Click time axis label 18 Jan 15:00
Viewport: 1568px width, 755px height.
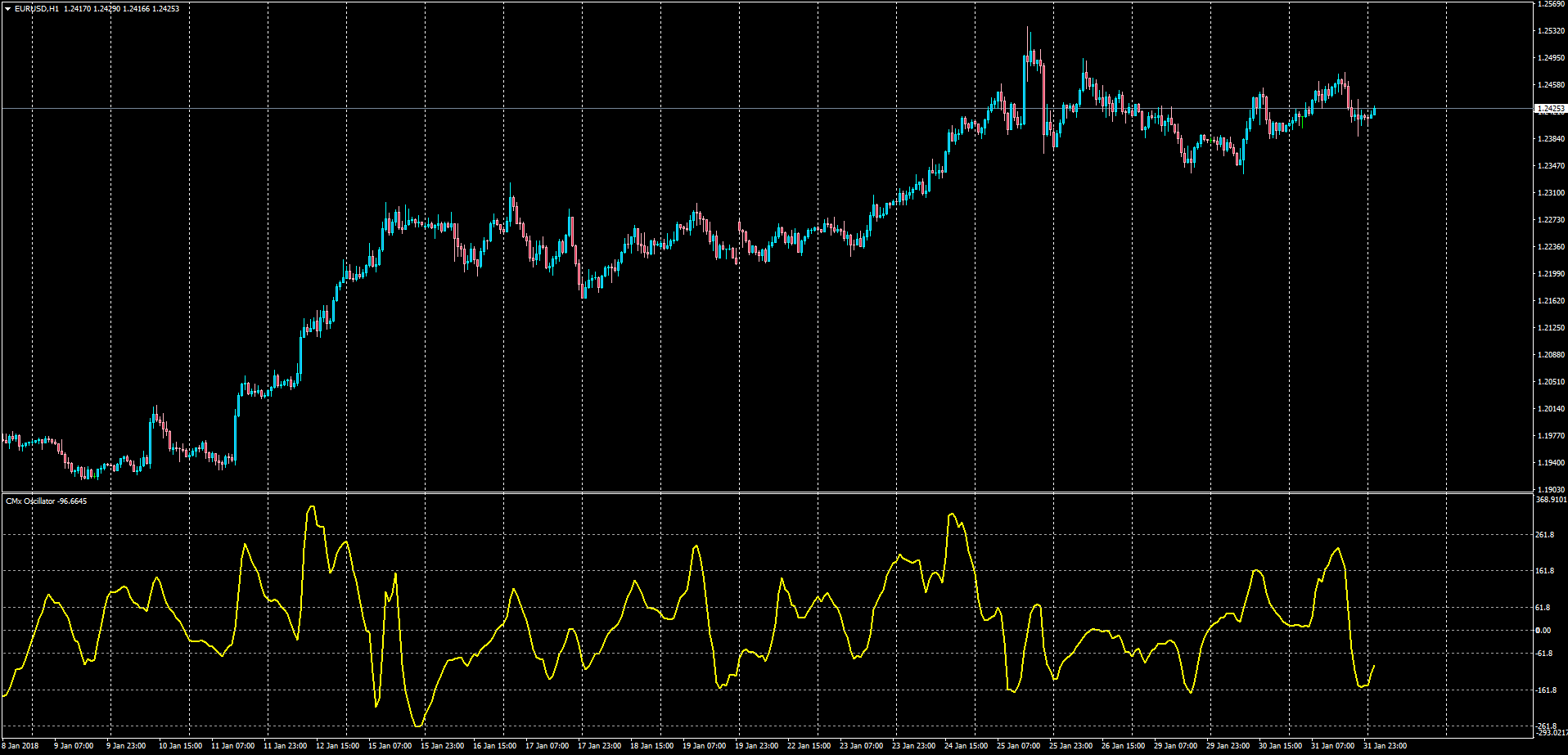pyautogui.click(x=651, y=746)
